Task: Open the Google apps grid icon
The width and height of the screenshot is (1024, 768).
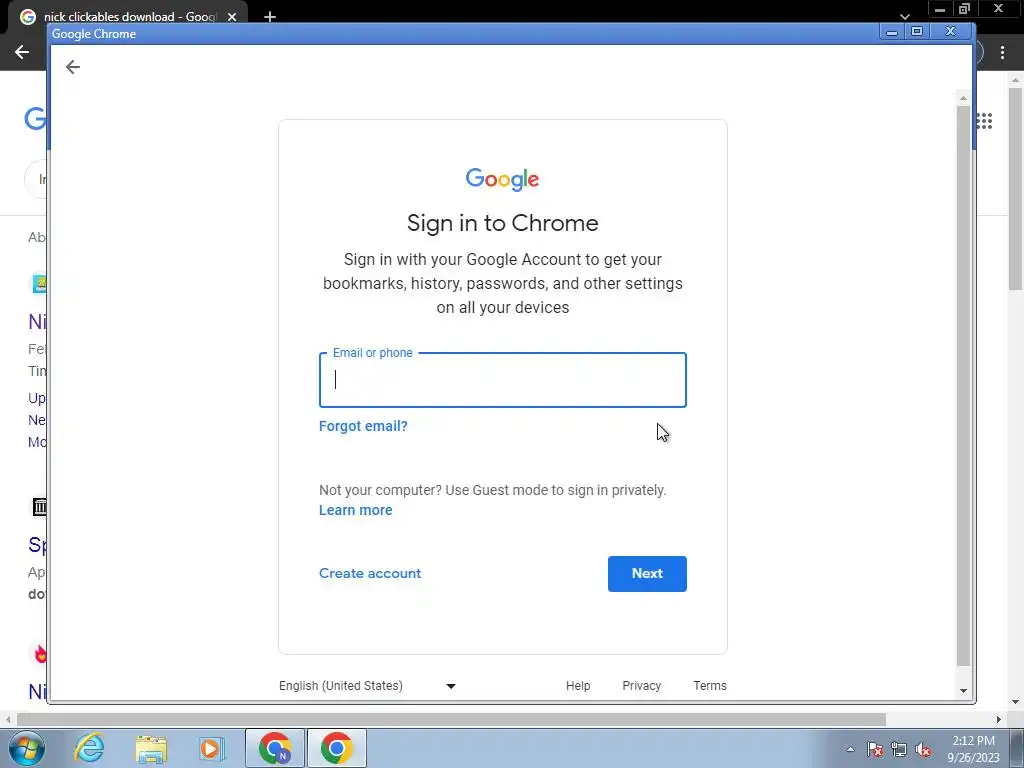Action: 984,121
